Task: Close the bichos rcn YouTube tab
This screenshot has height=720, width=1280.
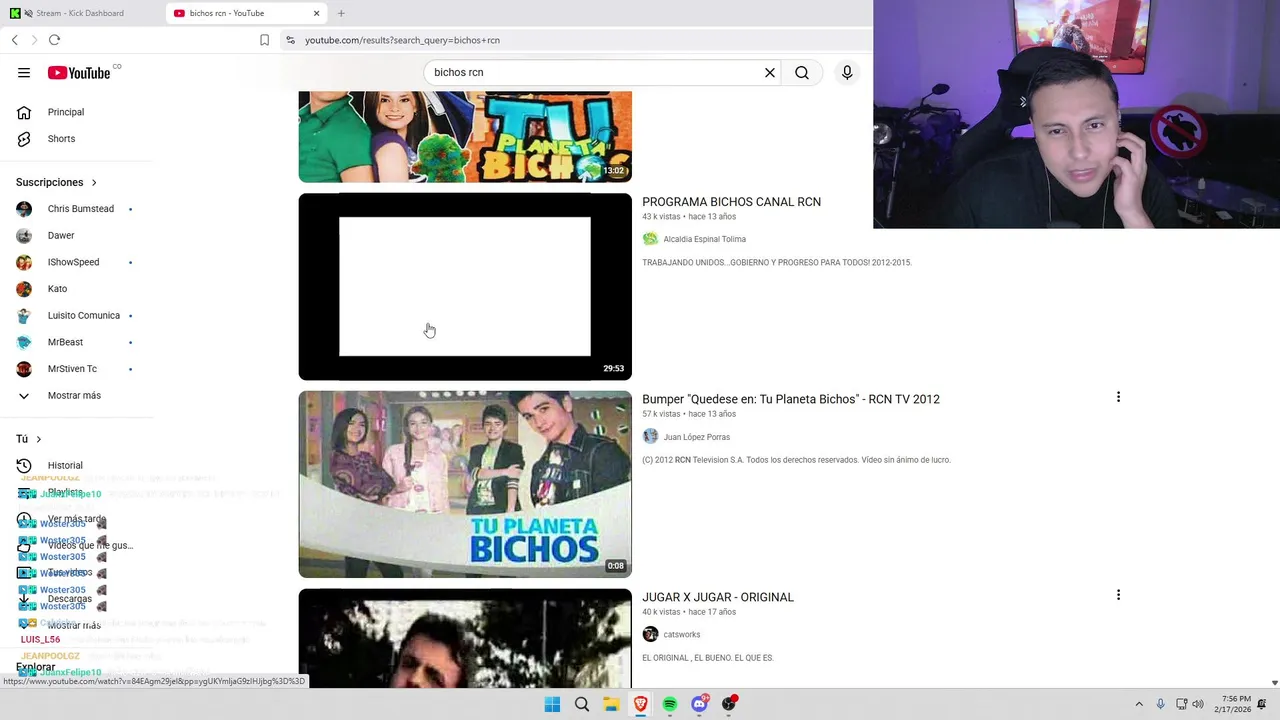Action: 317,13
